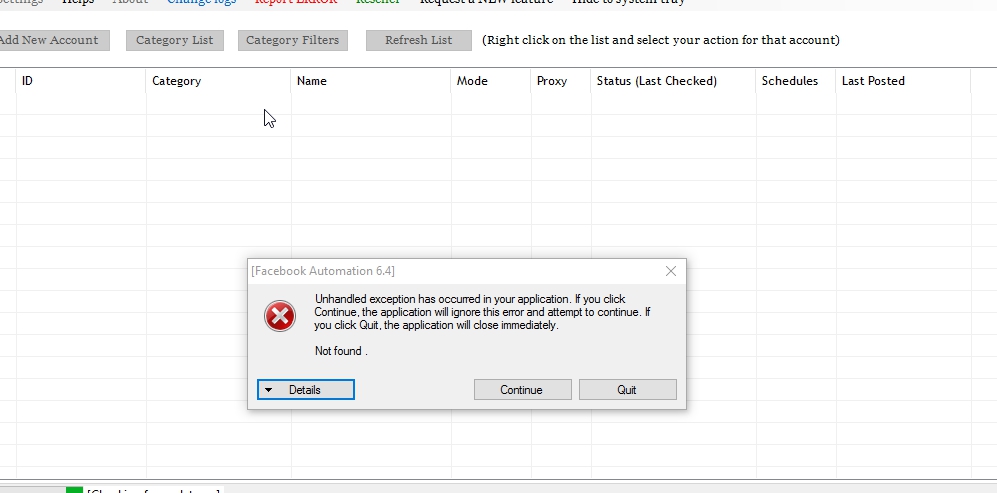Screen dimensions: 997x493
Task: Click the [Facebook Automation 6.4] dialog title
Action: [323, 271]
